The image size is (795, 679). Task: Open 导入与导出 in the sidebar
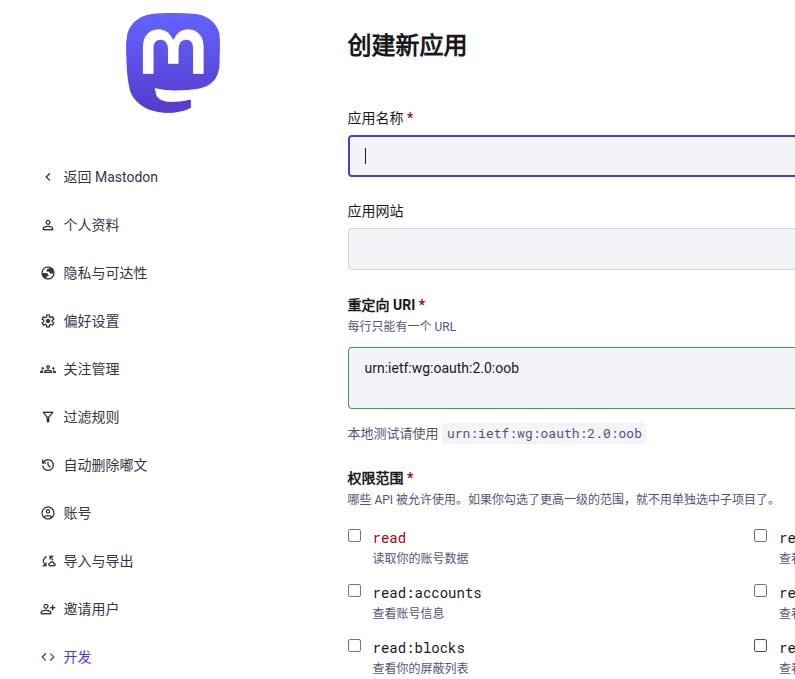point(98,561)
